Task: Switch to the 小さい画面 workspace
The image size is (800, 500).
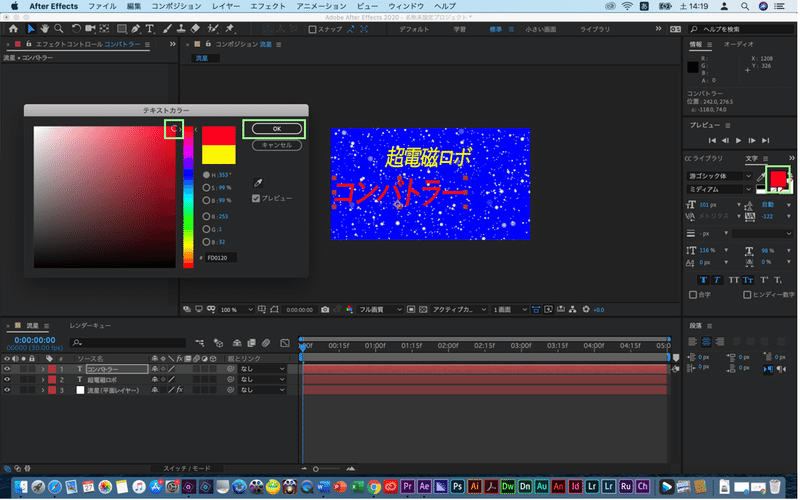Action: coord(540,30)
